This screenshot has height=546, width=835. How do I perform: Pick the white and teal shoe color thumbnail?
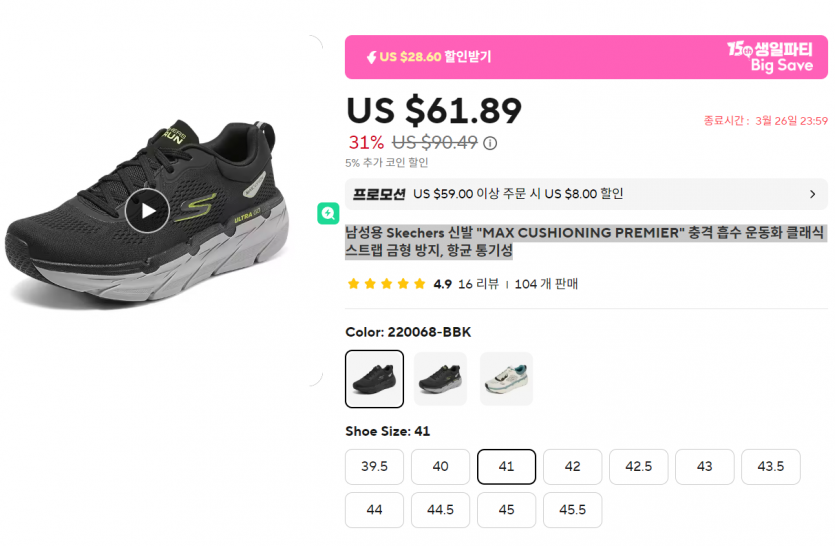pyautogui.click(x=506, y=379)
